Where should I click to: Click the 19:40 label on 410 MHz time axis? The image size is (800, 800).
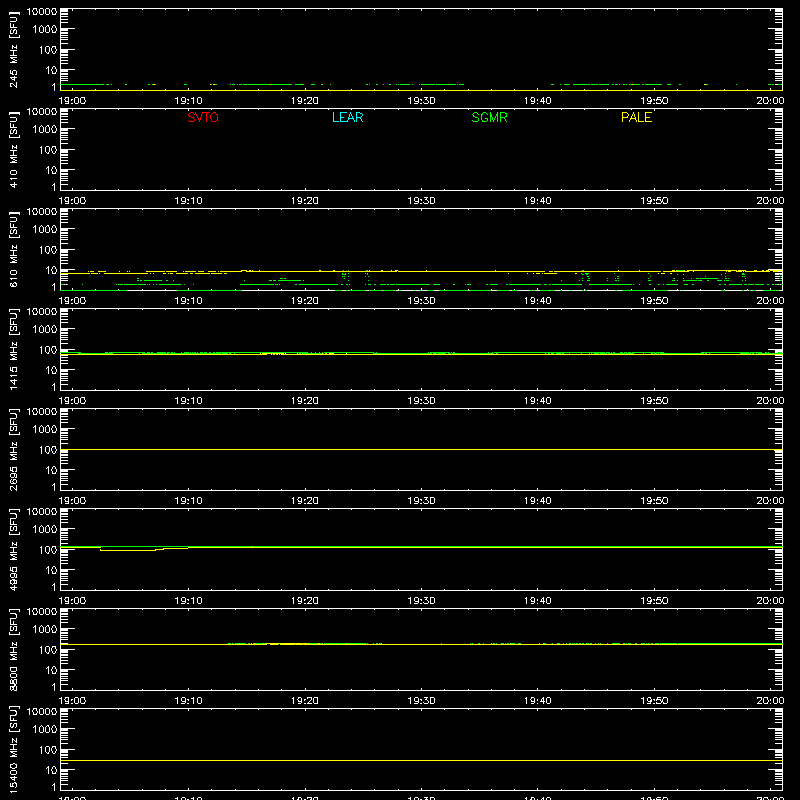click(537, 201)
